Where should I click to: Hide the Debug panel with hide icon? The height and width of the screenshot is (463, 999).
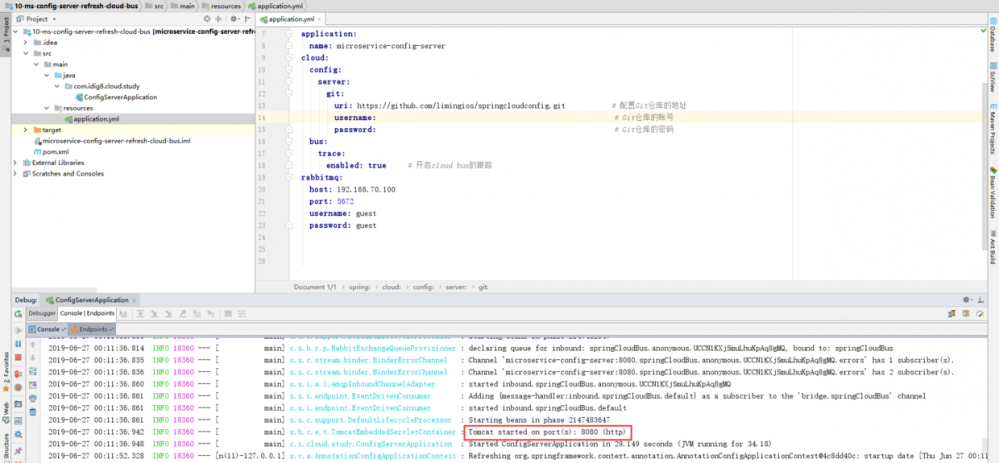pyautogui.click(x=981, y=299)
